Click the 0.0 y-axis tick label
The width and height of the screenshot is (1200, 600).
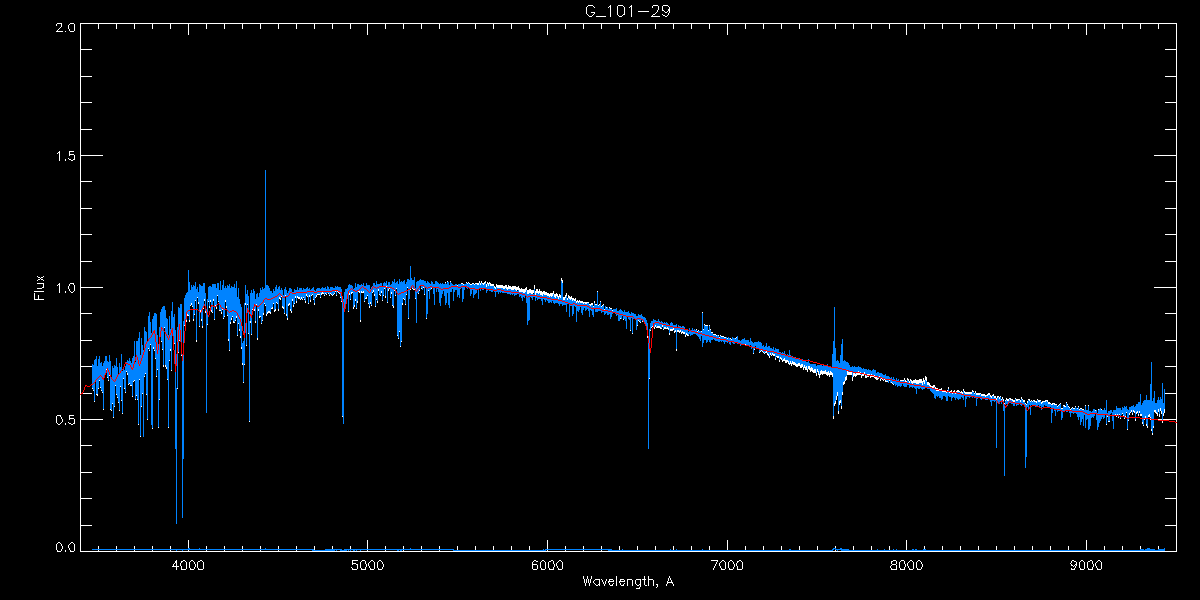(x=65, y=548)
